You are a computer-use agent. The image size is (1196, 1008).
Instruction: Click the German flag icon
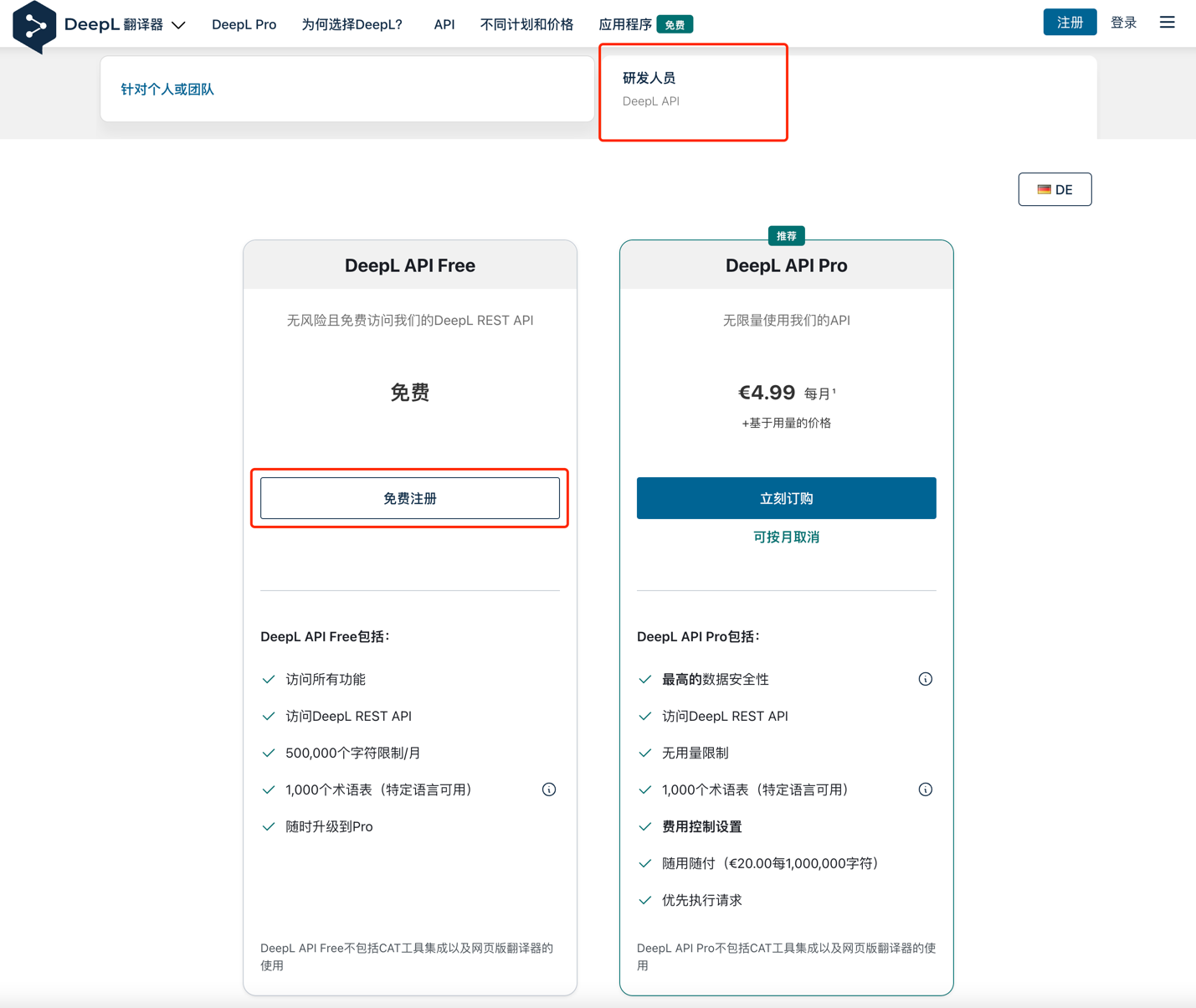pyautogui.click(x=1044, y=190)
